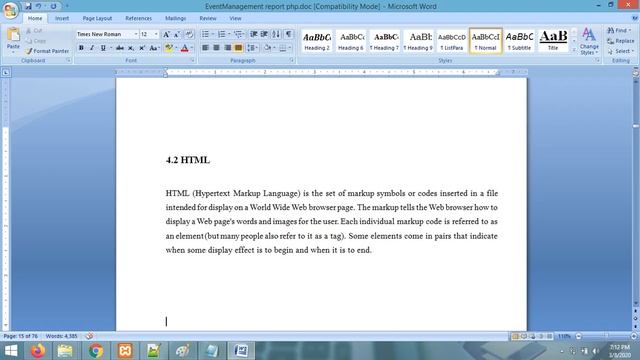Apply the Title style
The width and height of the screenshot is (640, 360).
pyautogui.click(x=553, y=41)
